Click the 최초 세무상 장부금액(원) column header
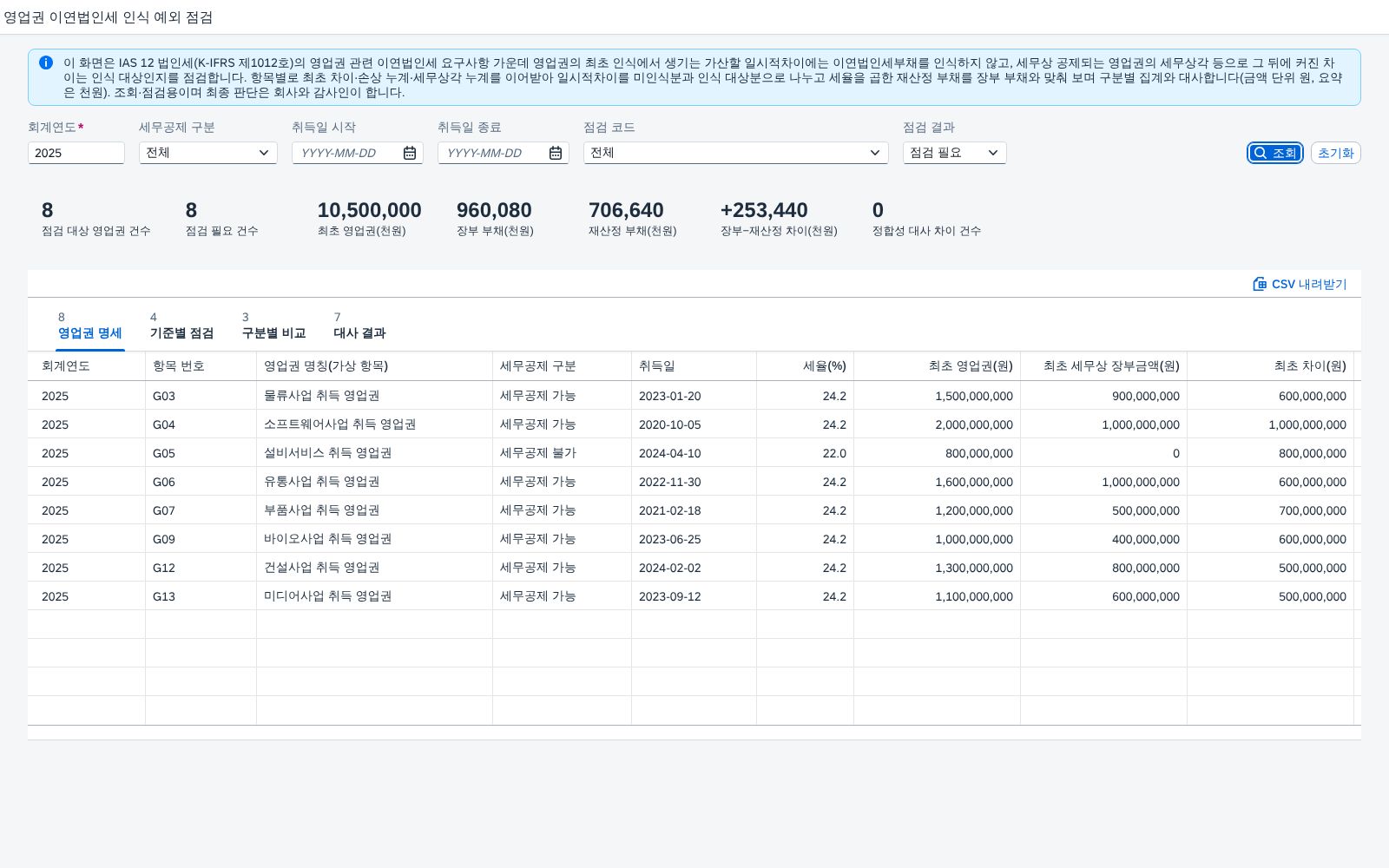The image size is (1389, 868). point(1104,366)
